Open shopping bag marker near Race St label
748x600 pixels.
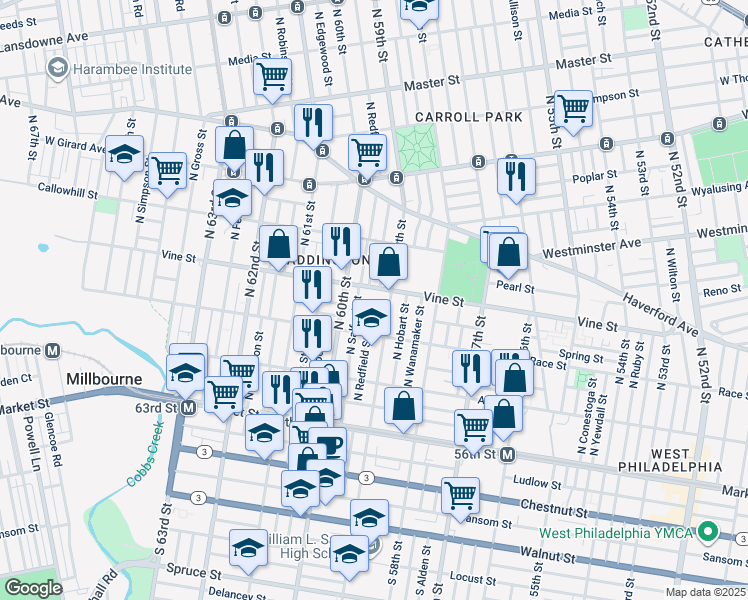[514, 378]
